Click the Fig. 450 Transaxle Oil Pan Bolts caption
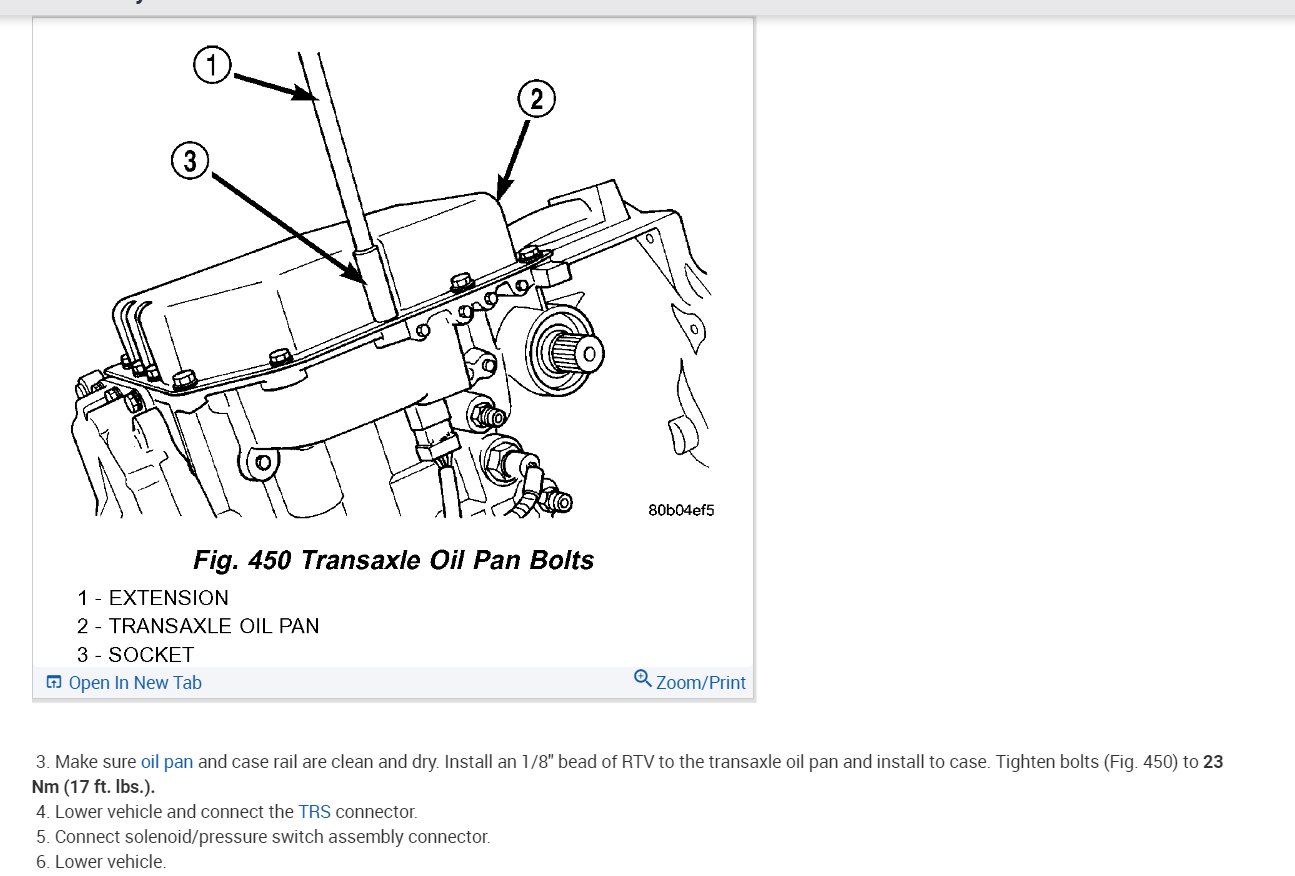 [x=393, y=560]
